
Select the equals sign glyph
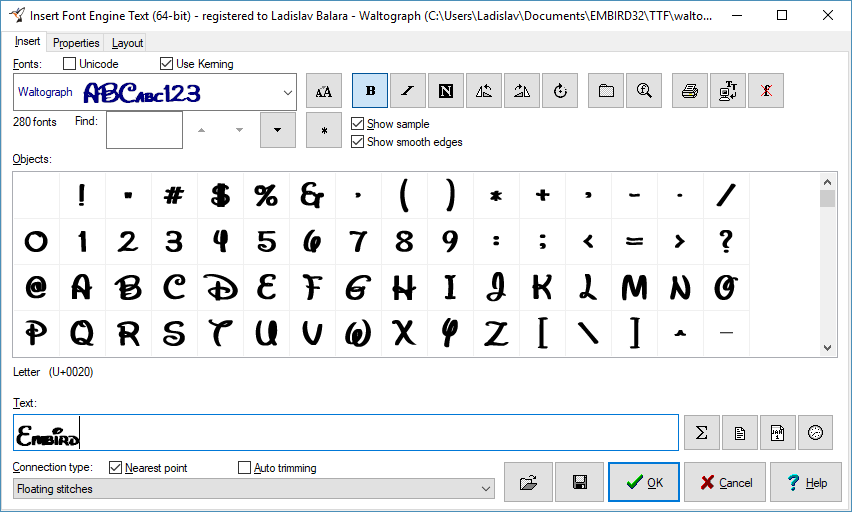coord(634,241)
